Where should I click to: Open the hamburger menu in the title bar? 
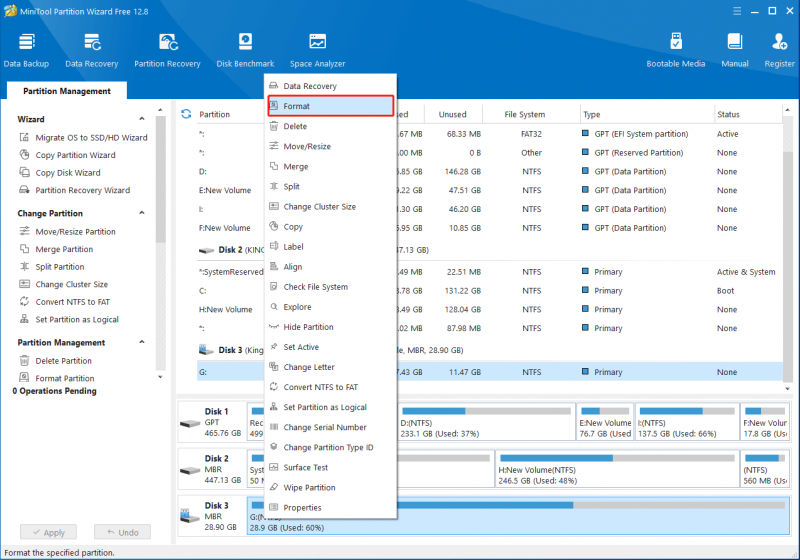pyautogui.click(x=737, y=11)
